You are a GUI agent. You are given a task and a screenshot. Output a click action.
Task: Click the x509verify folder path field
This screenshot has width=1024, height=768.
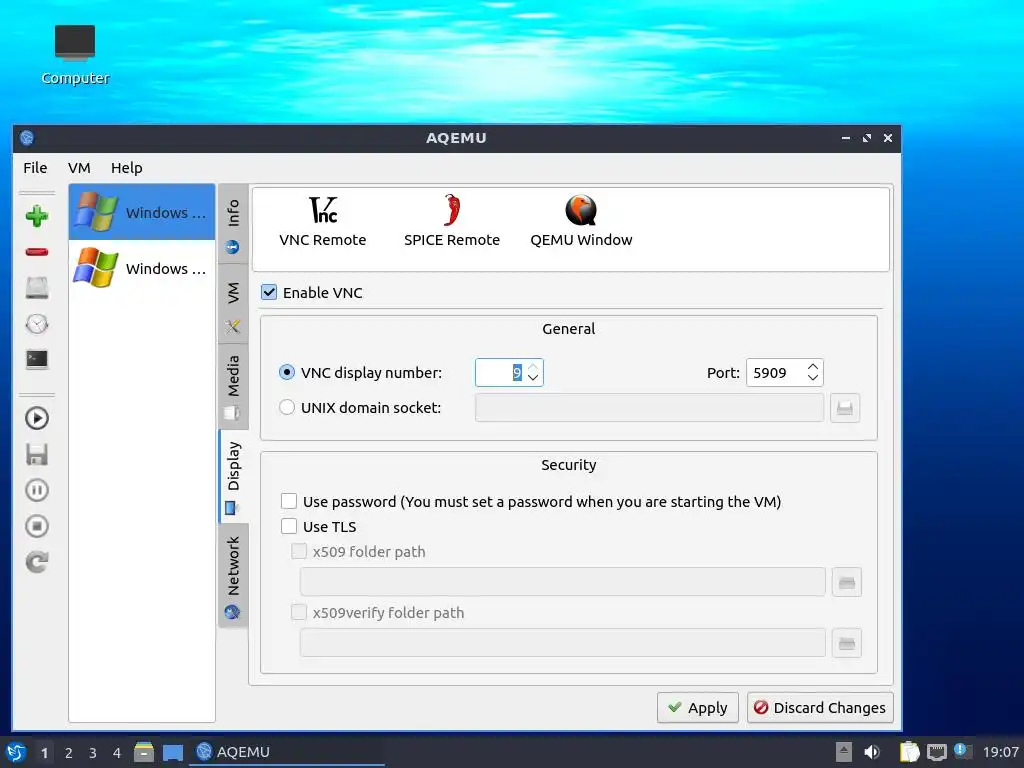tap(562, 643)
